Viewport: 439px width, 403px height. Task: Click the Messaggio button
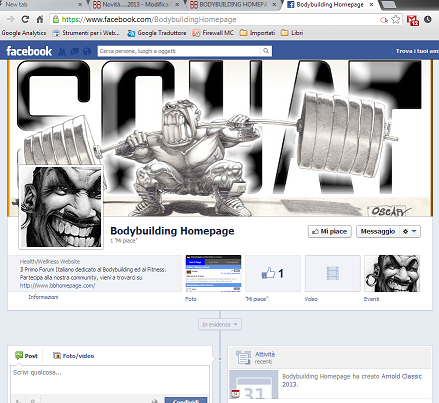click(x=378, y=231)
